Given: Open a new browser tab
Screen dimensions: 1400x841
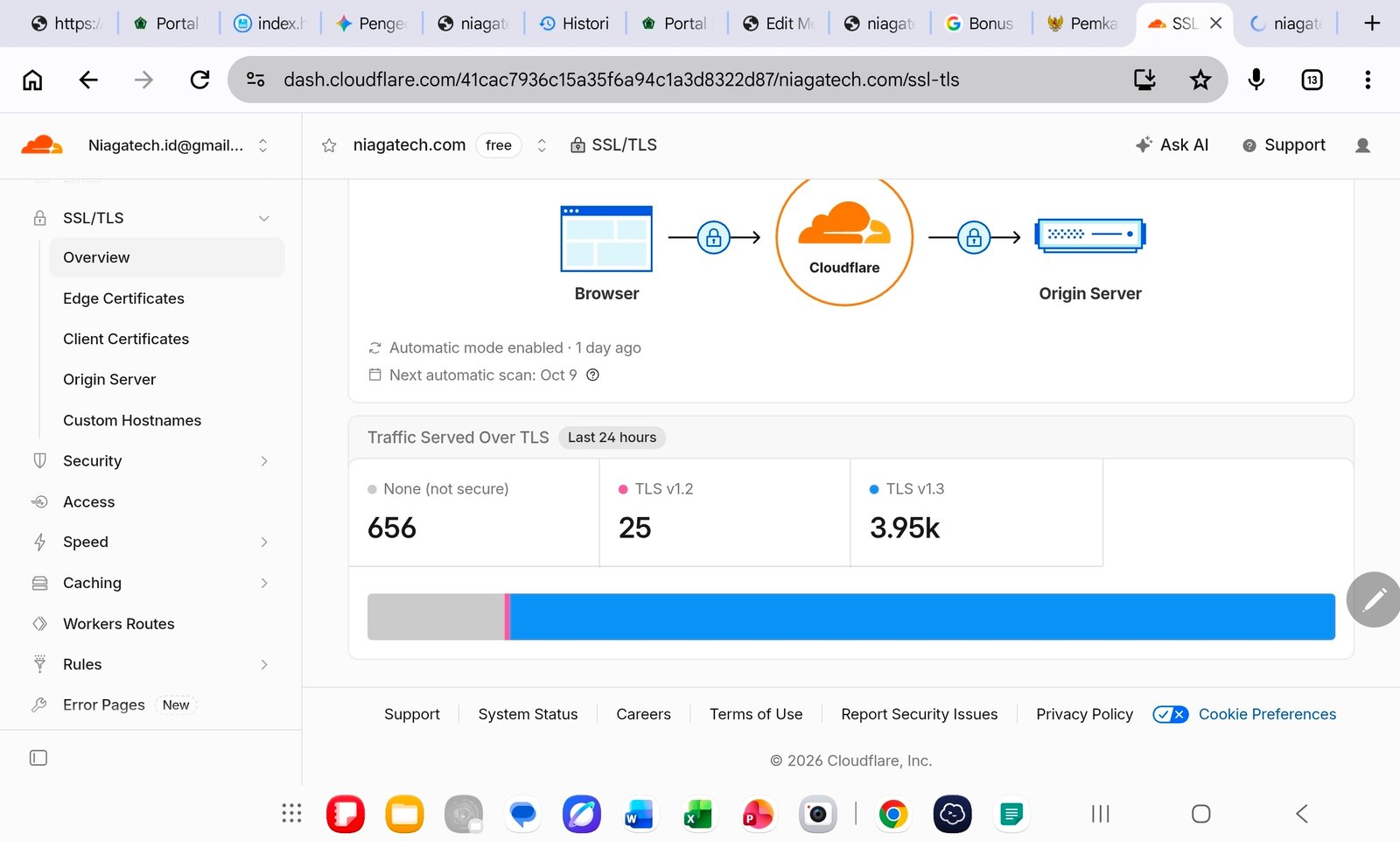Looking at the screenshot, I should point(1372,24).
